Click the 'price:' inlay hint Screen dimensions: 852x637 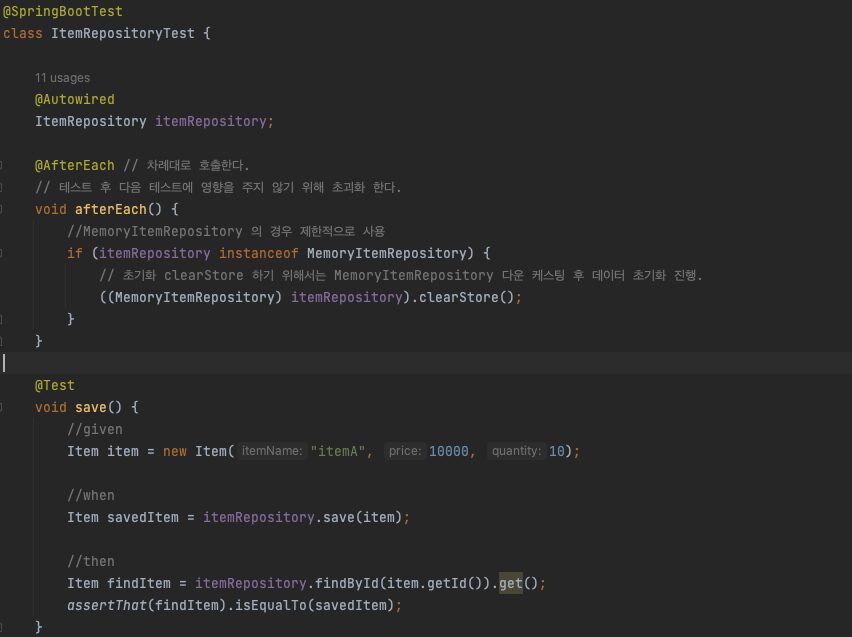pos(405,451)
